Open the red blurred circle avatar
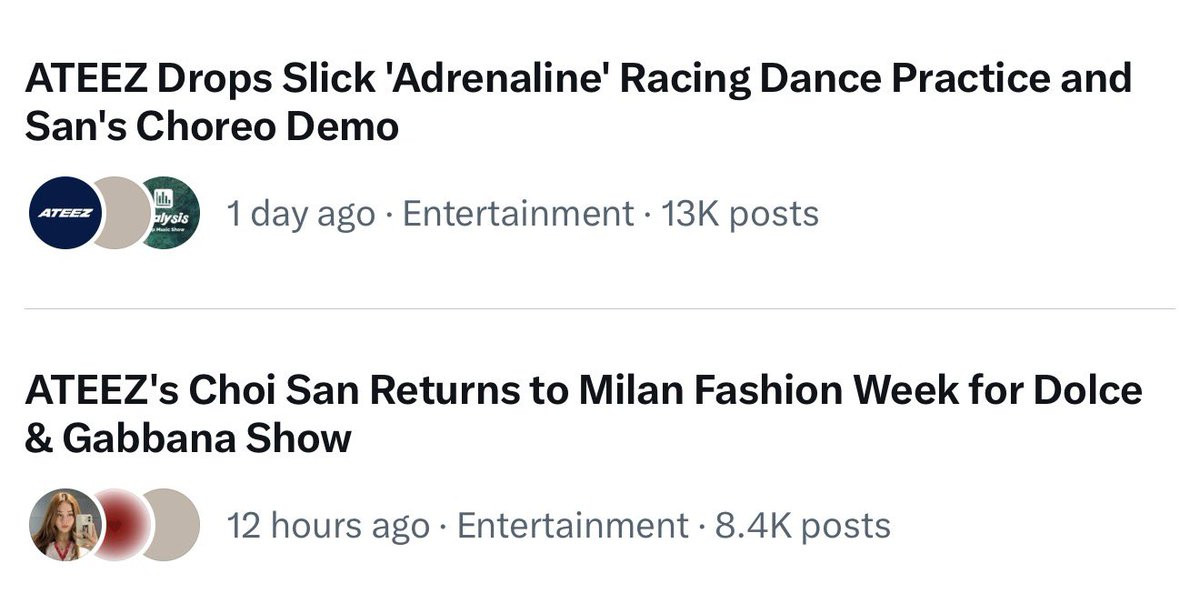Viewport: 1200px width, 614px height. 120,524
